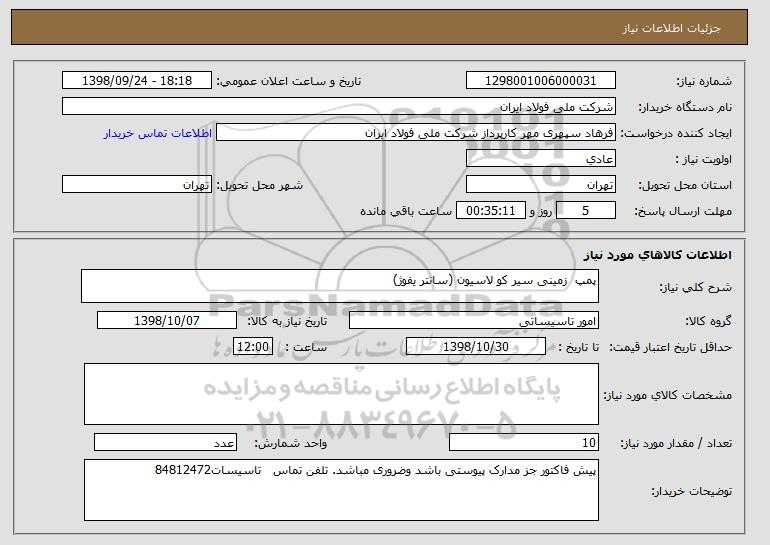This screenshot has height=545, width=770.
Task: Click the delivery province field تهران
Action: 541,185
